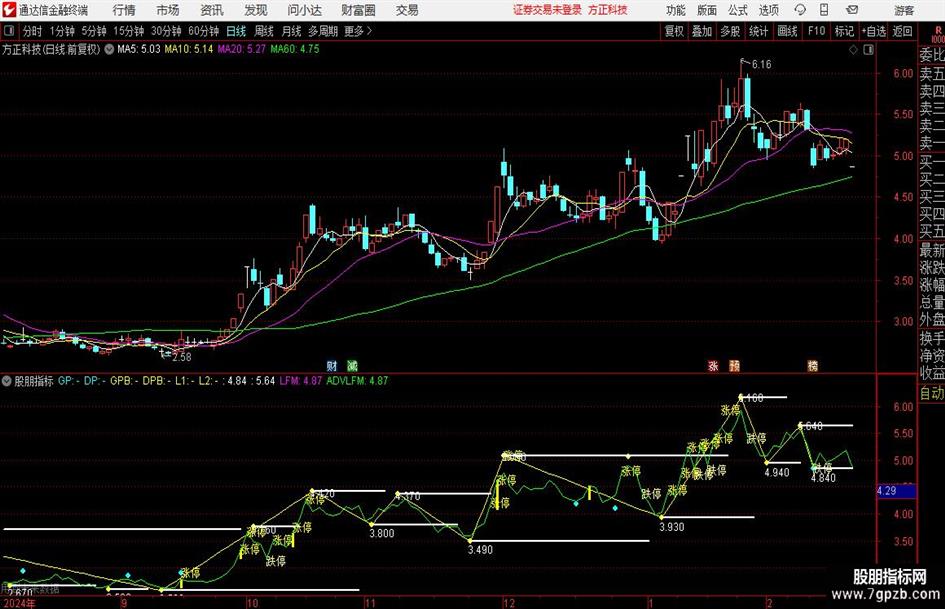Click the MA10: 5.14 label

coord(189,49)
